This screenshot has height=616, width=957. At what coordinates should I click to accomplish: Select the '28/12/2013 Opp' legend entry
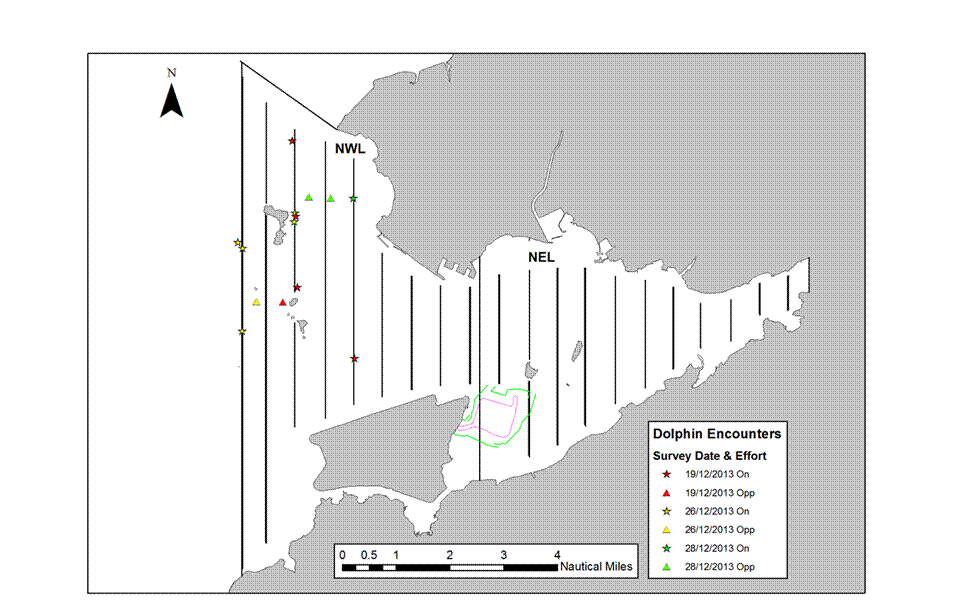pyautogui.click(x=720, y=567)
